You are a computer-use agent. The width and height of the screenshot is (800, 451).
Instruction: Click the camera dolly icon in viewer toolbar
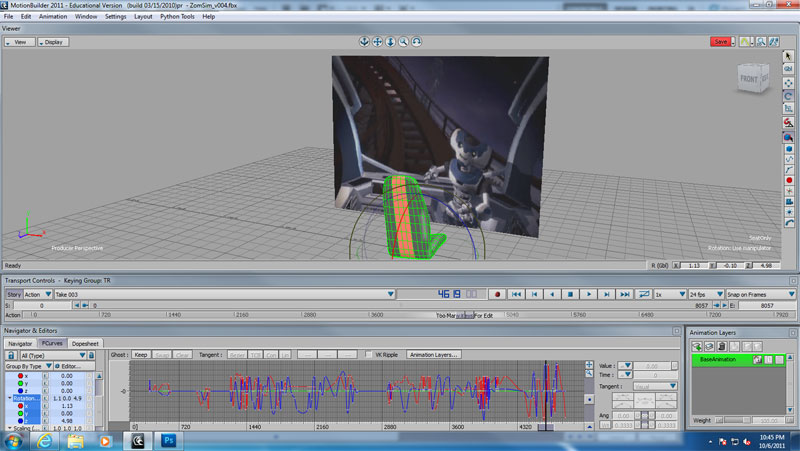tap(390, 42)
